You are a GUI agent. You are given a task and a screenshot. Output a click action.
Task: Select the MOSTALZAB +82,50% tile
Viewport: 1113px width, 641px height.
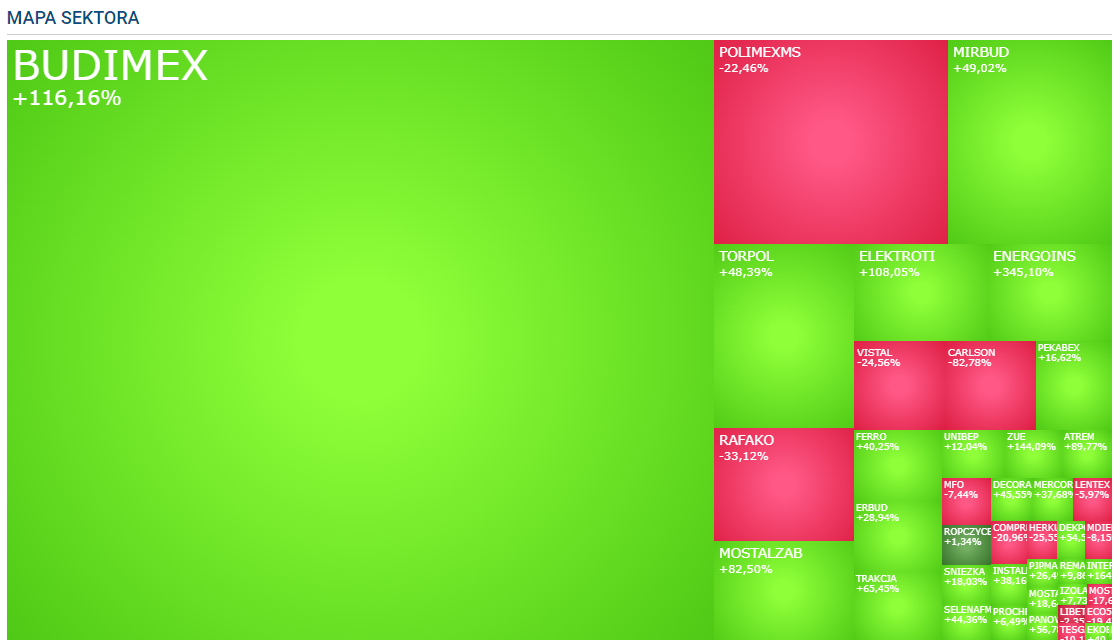click(x=783, y=590)
